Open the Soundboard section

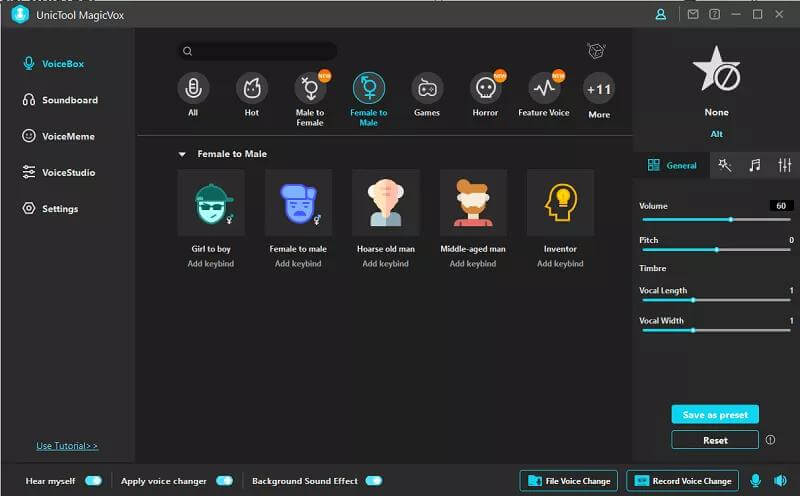point(60,100)
